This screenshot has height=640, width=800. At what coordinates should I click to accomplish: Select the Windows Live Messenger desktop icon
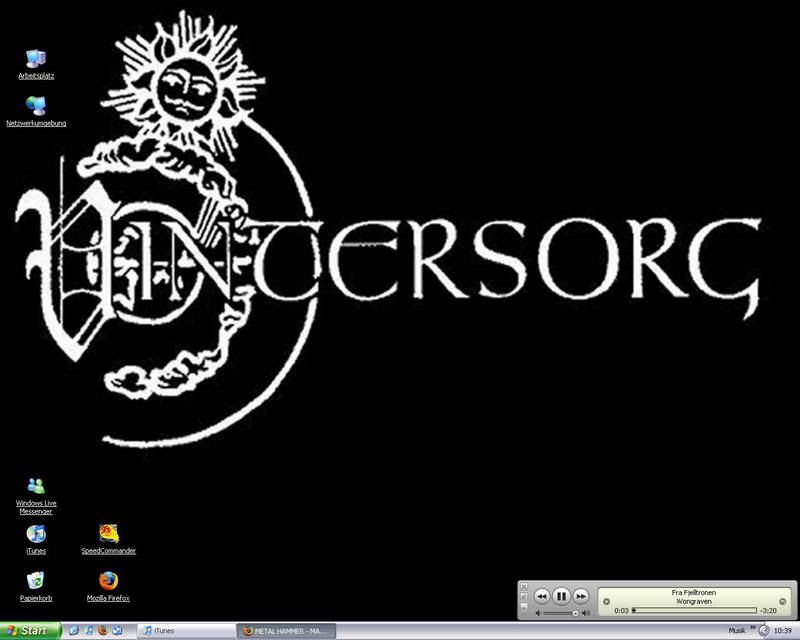click(36, 496)
